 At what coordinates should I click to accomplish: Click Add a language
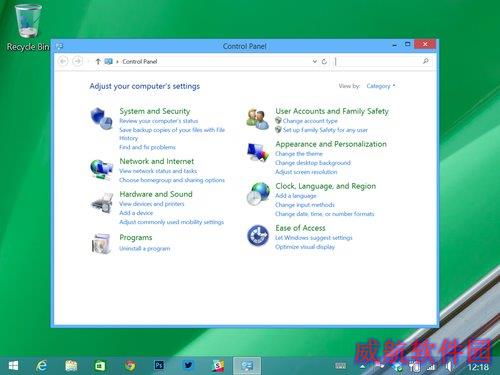pos(296,196)
